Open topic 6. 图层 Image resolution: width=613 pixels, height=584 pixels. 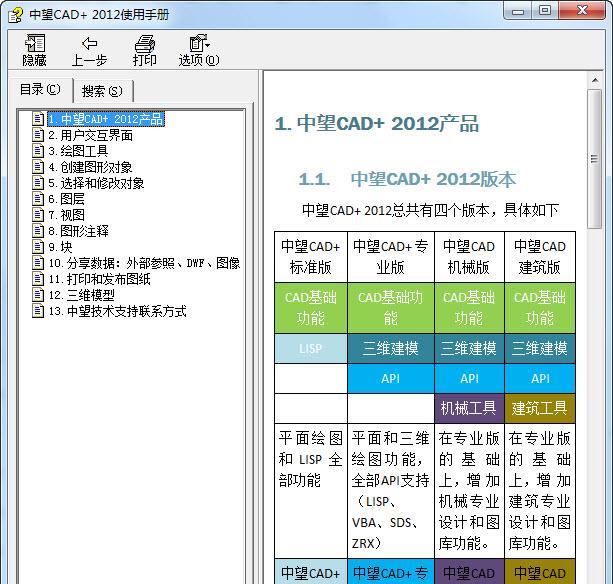point(66,199)
